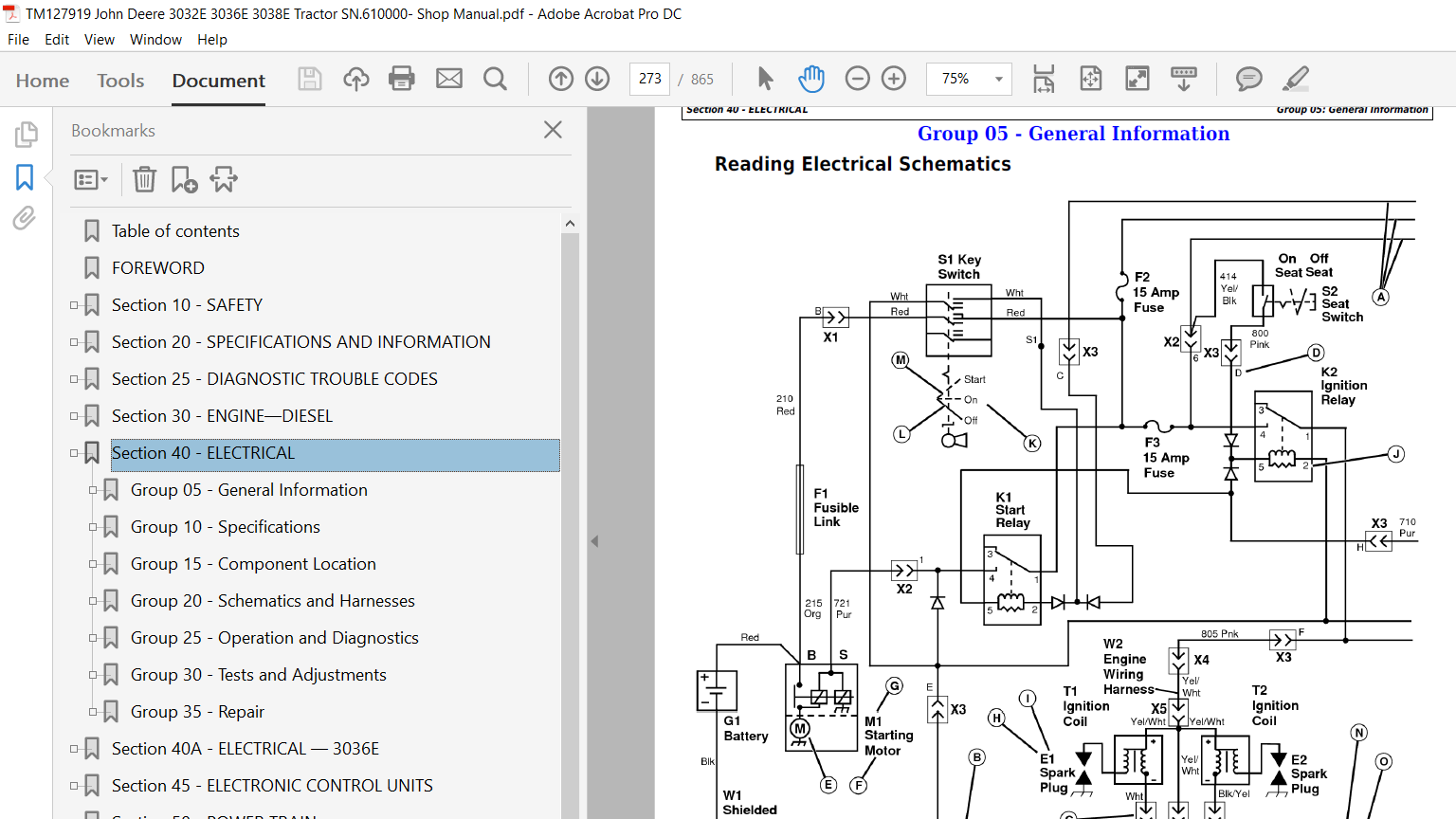Viewport: 1456px width, 819px height.
Task: Switch to the Tools tab
Action: pos(120,81)
